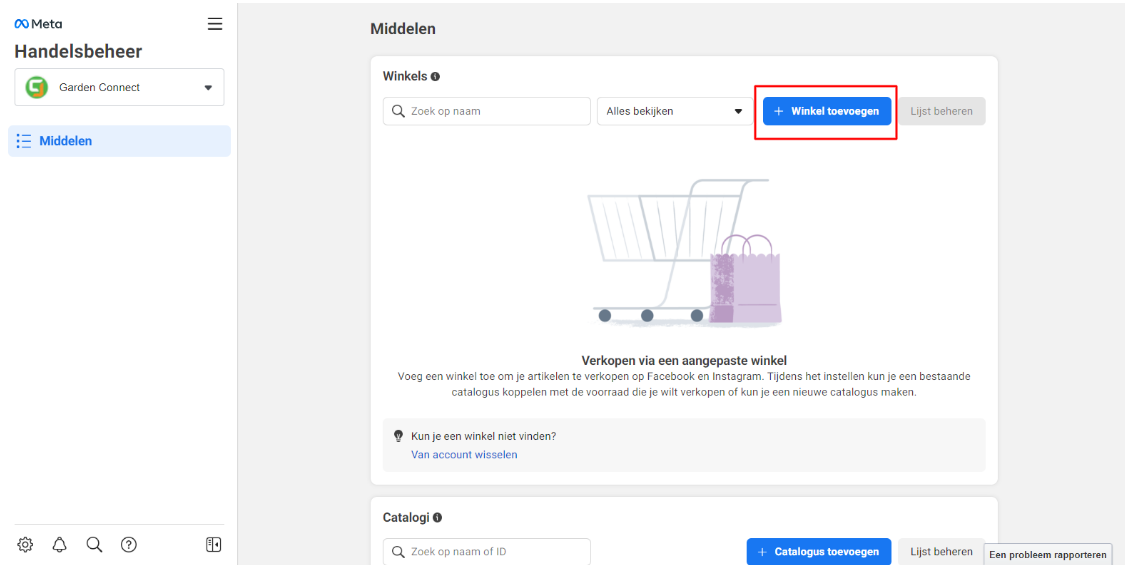The width and height of the screenshot is (1125, 569).
Task: Click info icon beside Catalogi heading
Action: [x=437, y=518]
